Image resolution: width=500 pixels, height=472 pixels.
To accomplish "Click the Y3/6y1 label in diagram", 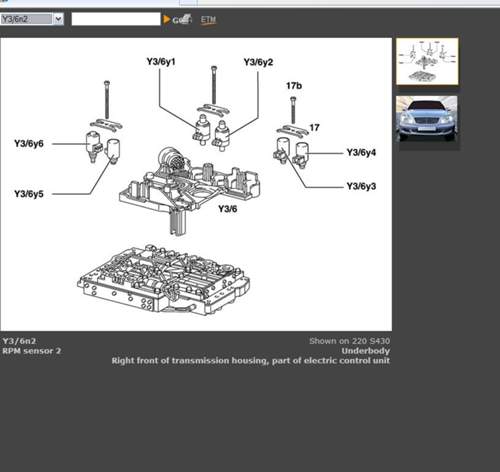I will coord(161,62).
